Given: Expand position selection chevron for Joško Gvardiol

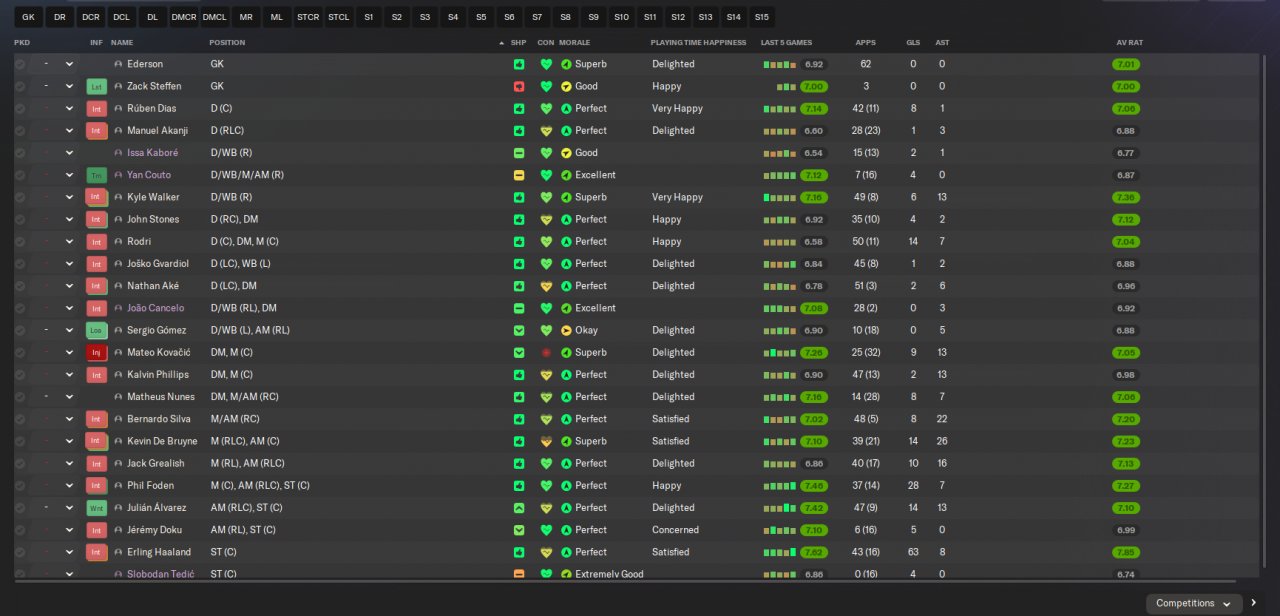Looking at the screenshot, I should (69, 264).
